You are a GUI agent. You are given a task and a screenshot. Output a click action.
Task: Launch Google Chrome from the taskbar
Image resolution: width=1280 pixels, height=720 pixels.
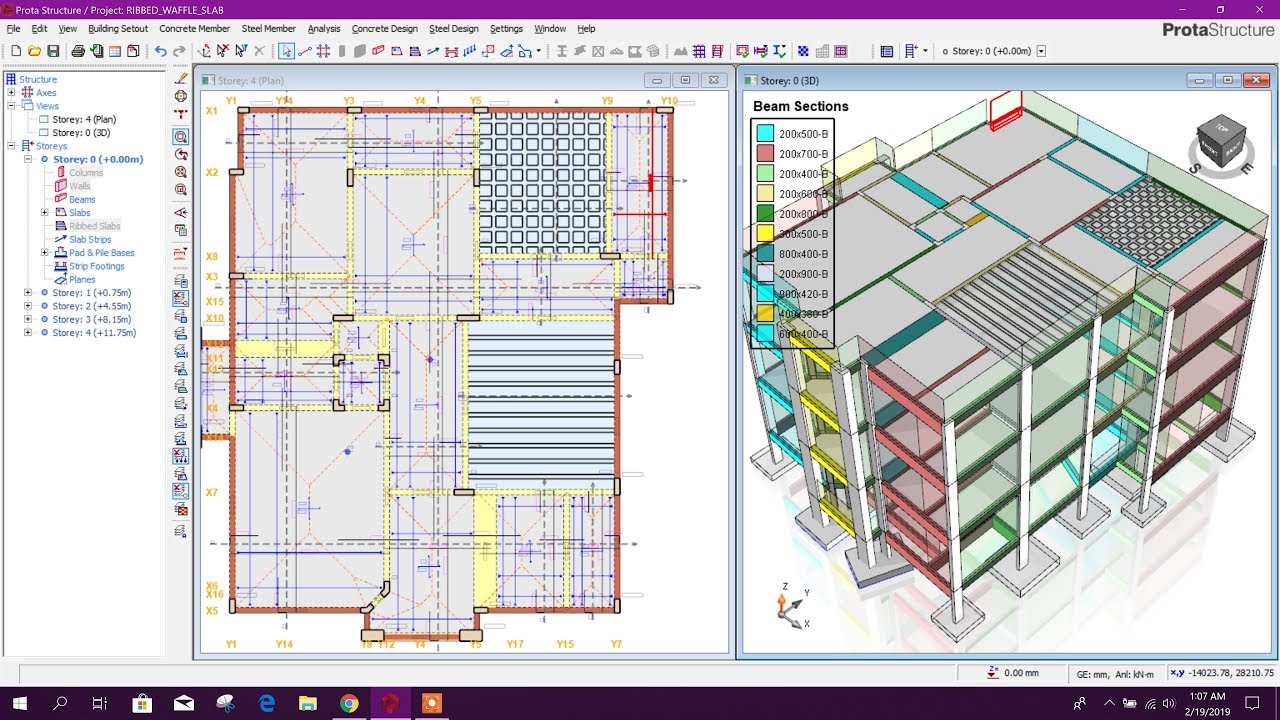click(x=348, y=706)
